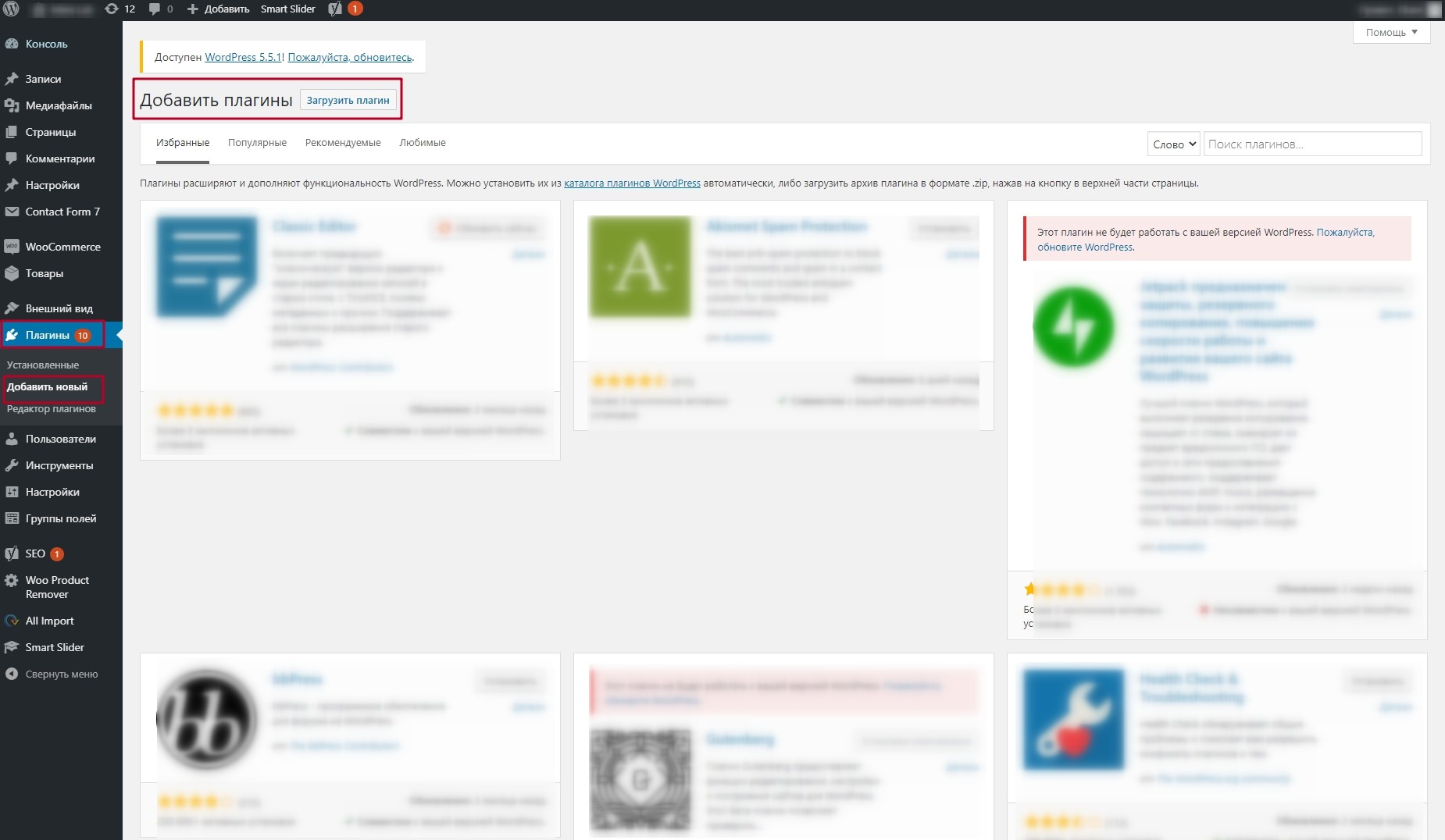Image resolution: width=1445 pixels, height=840 pixels.
Task: Switch to Избранные tab
Action: click(183, 143)
